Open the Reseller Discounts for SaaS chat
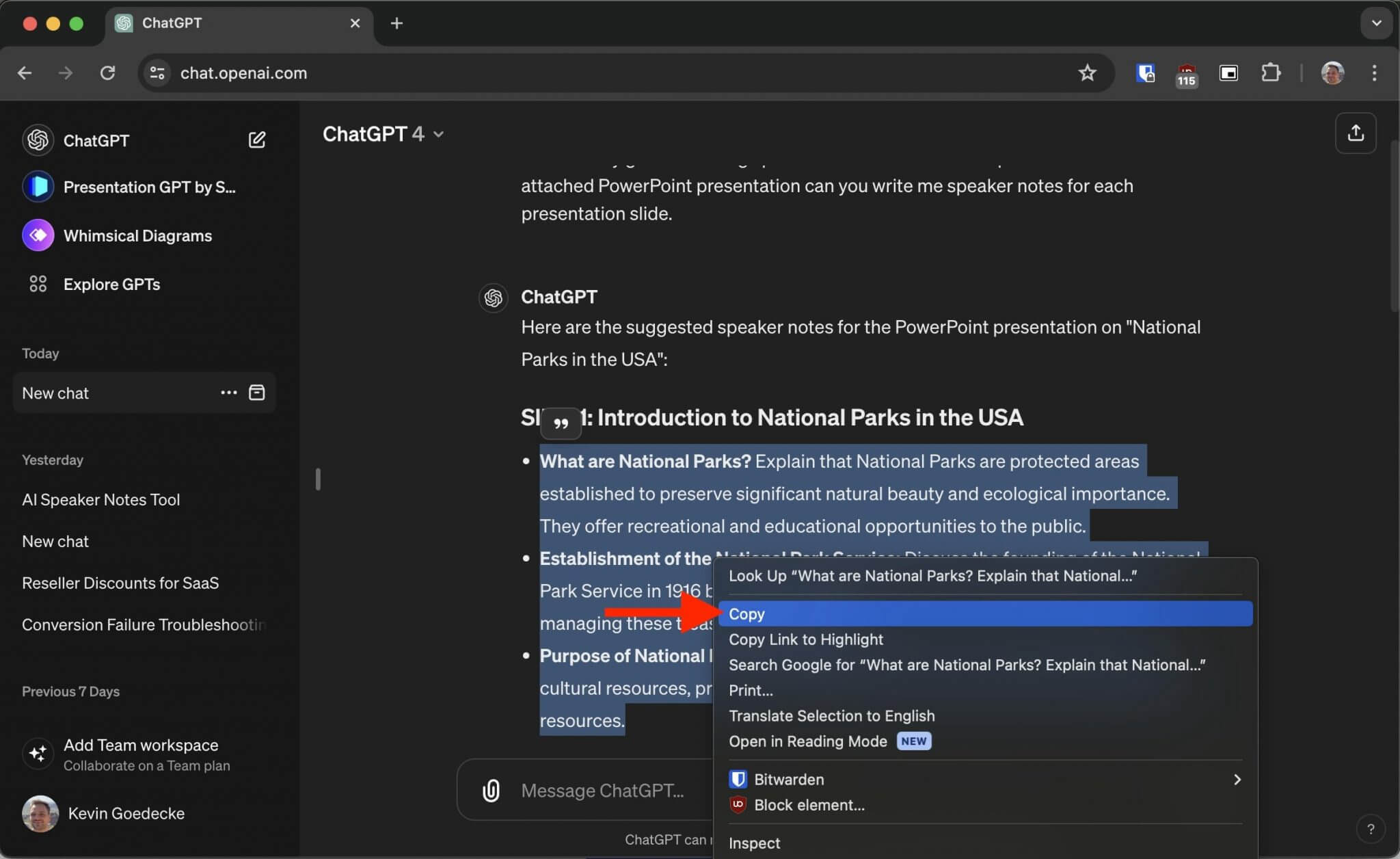This screenshot has height=859, width=1400. tap(120, 583)
